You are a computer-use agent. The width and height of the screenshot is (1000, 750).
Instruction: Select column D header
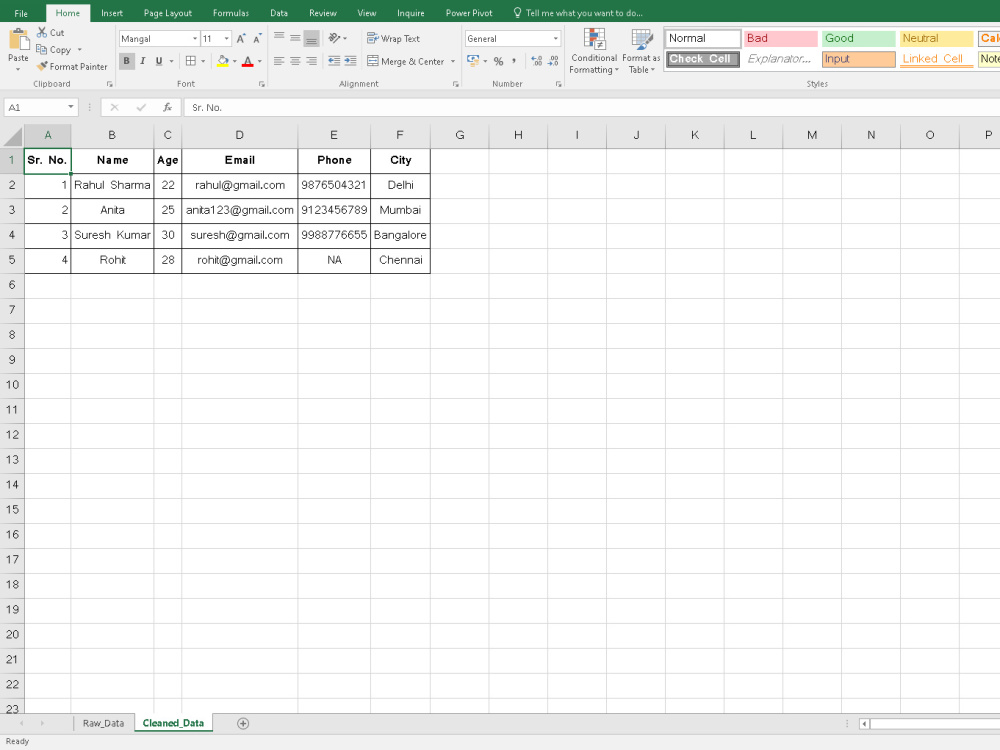pyautogui.click(x=239, y=135)
